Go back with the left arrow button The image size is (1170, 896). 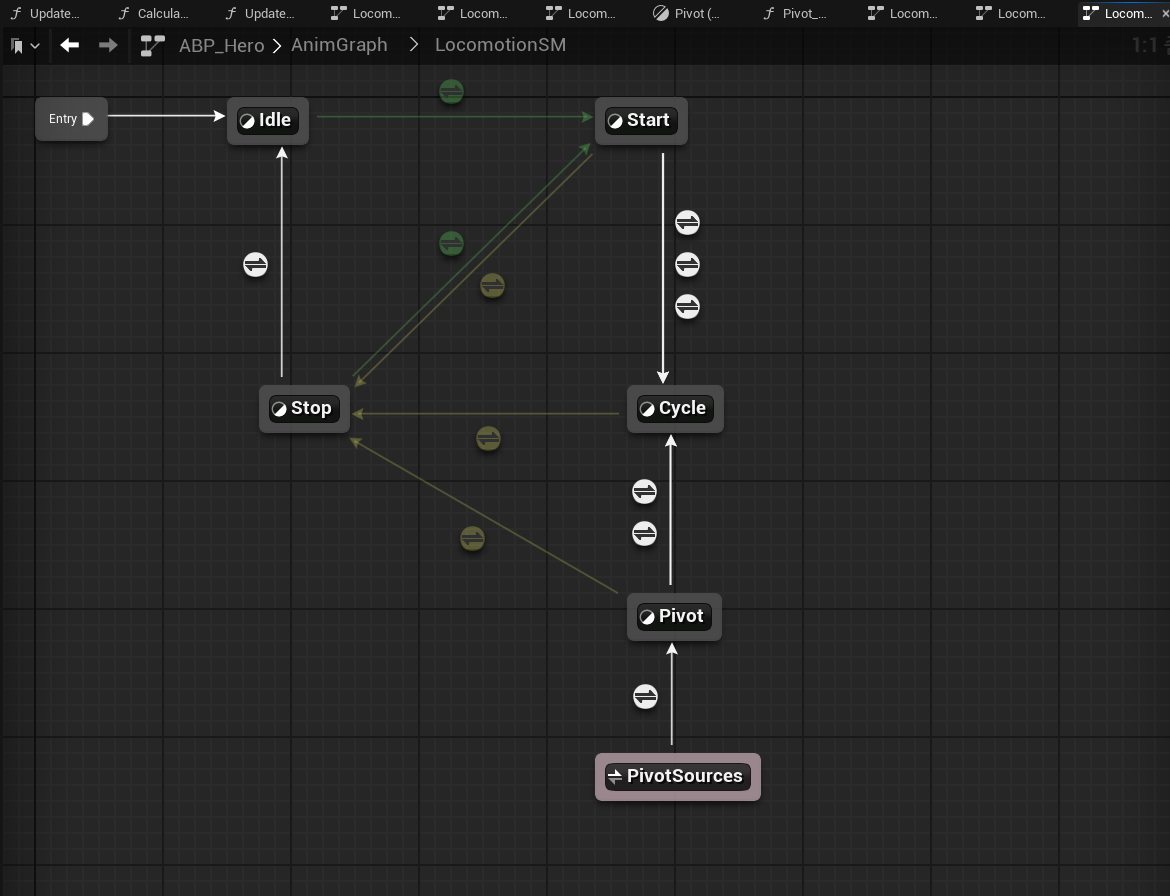[x=69, y=46]
